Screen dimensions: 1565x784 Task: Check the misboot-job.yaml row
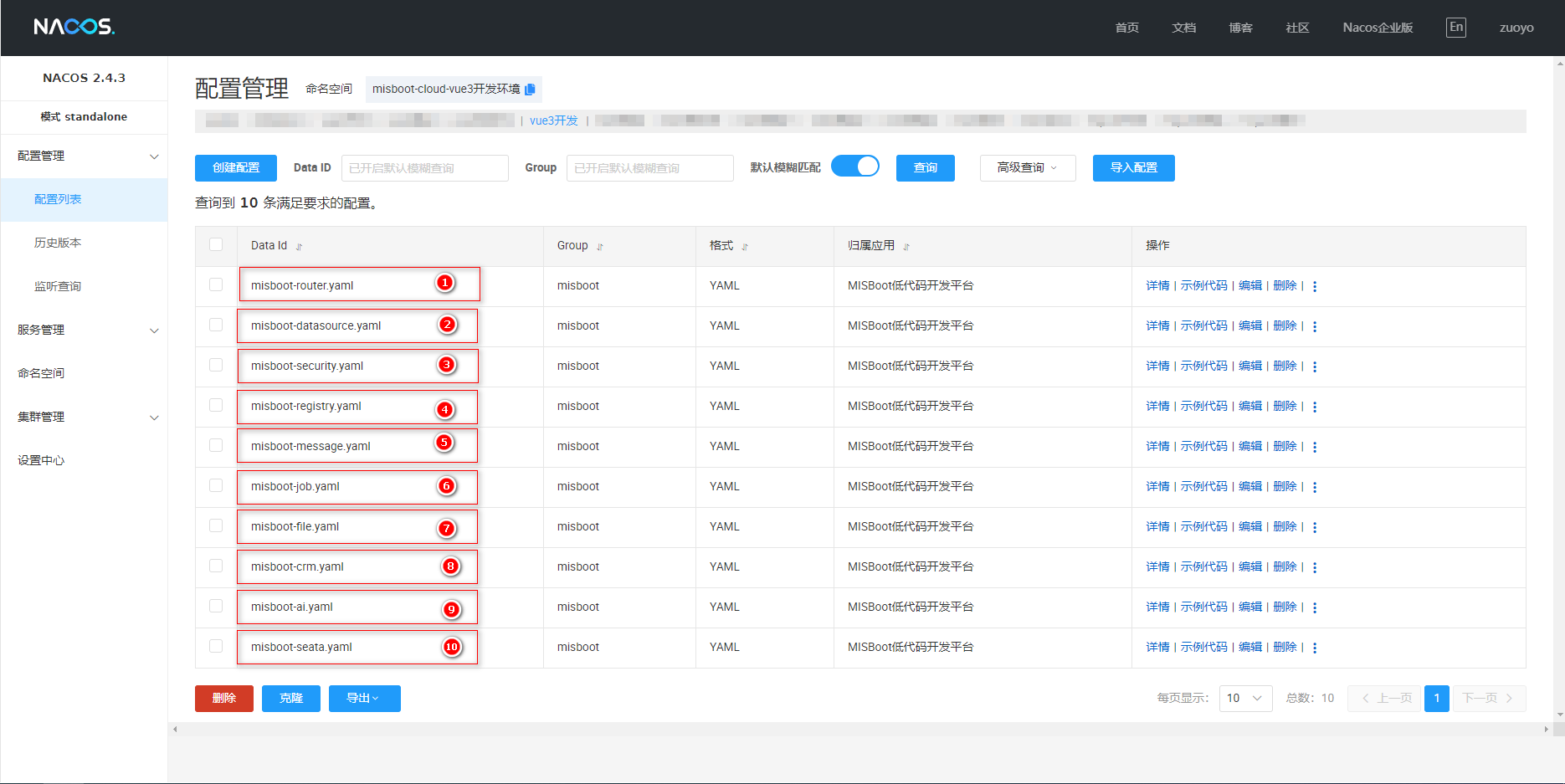[216, 485]
